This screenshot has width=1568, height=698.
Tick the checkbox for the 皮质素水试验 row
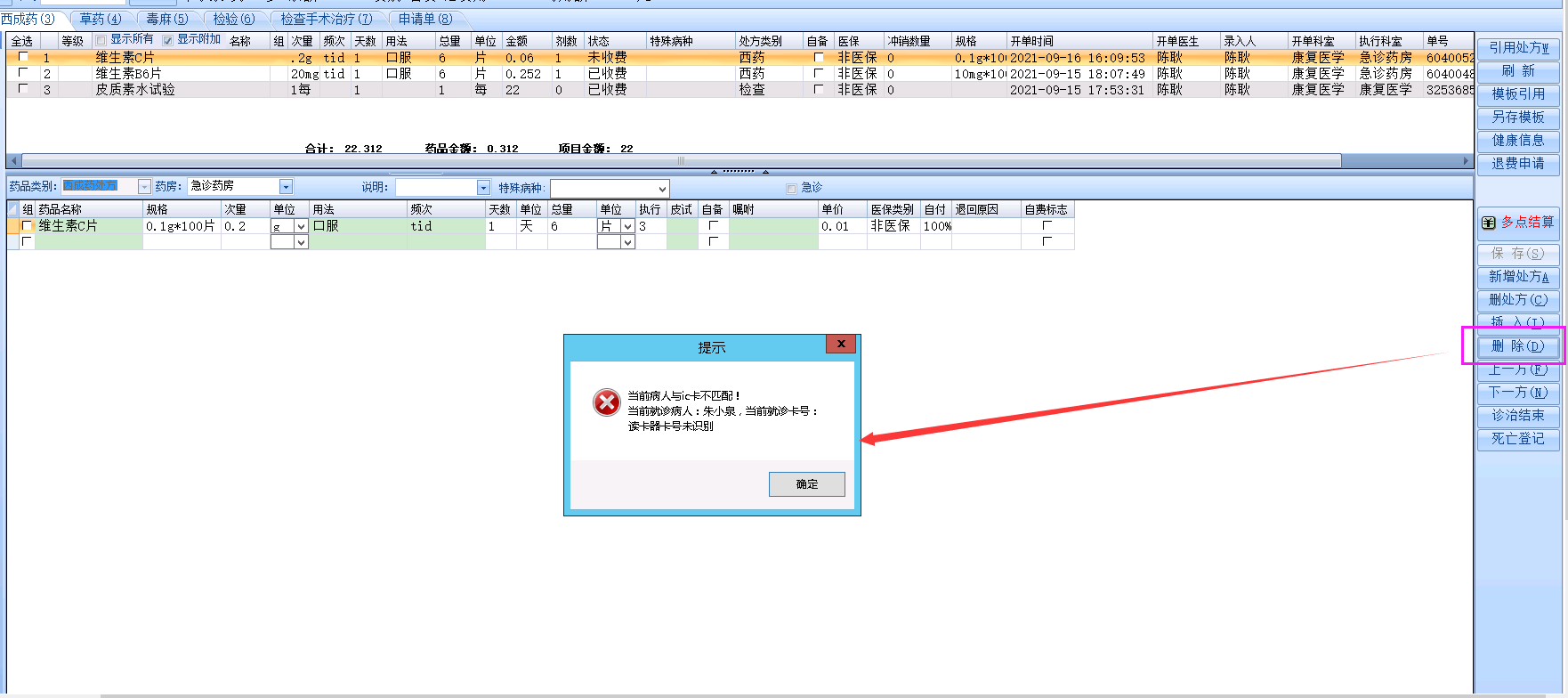23,89
